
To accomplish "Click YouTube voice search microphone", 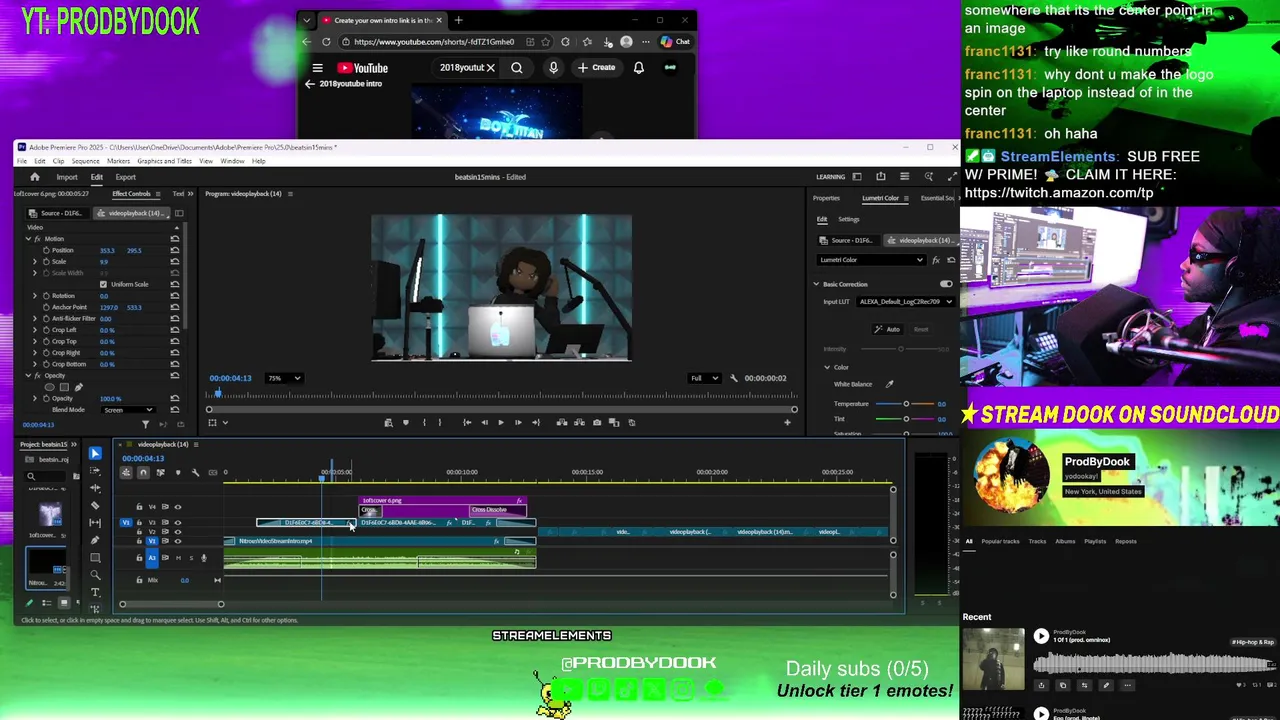I will 553,68.
